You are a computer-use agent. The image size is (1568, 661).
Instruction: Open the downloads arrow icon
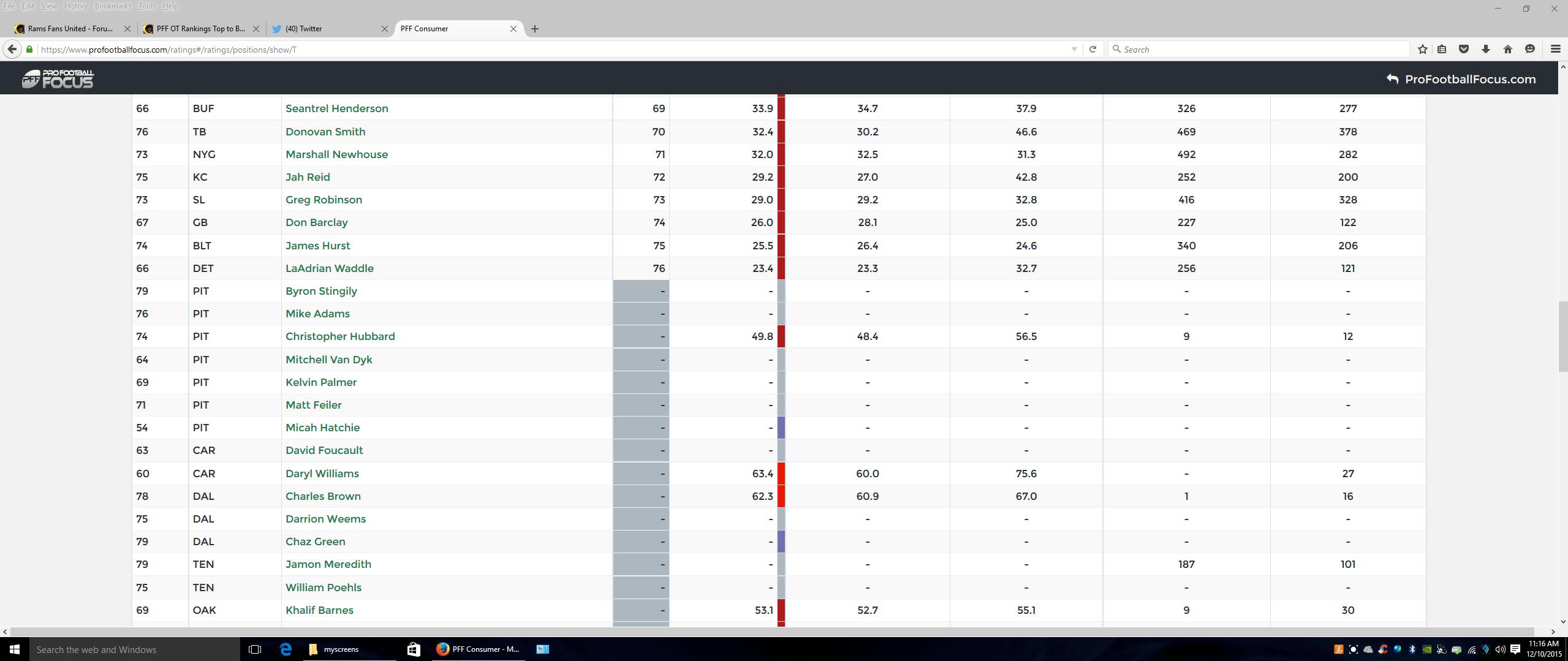[x=1486, y=49]
